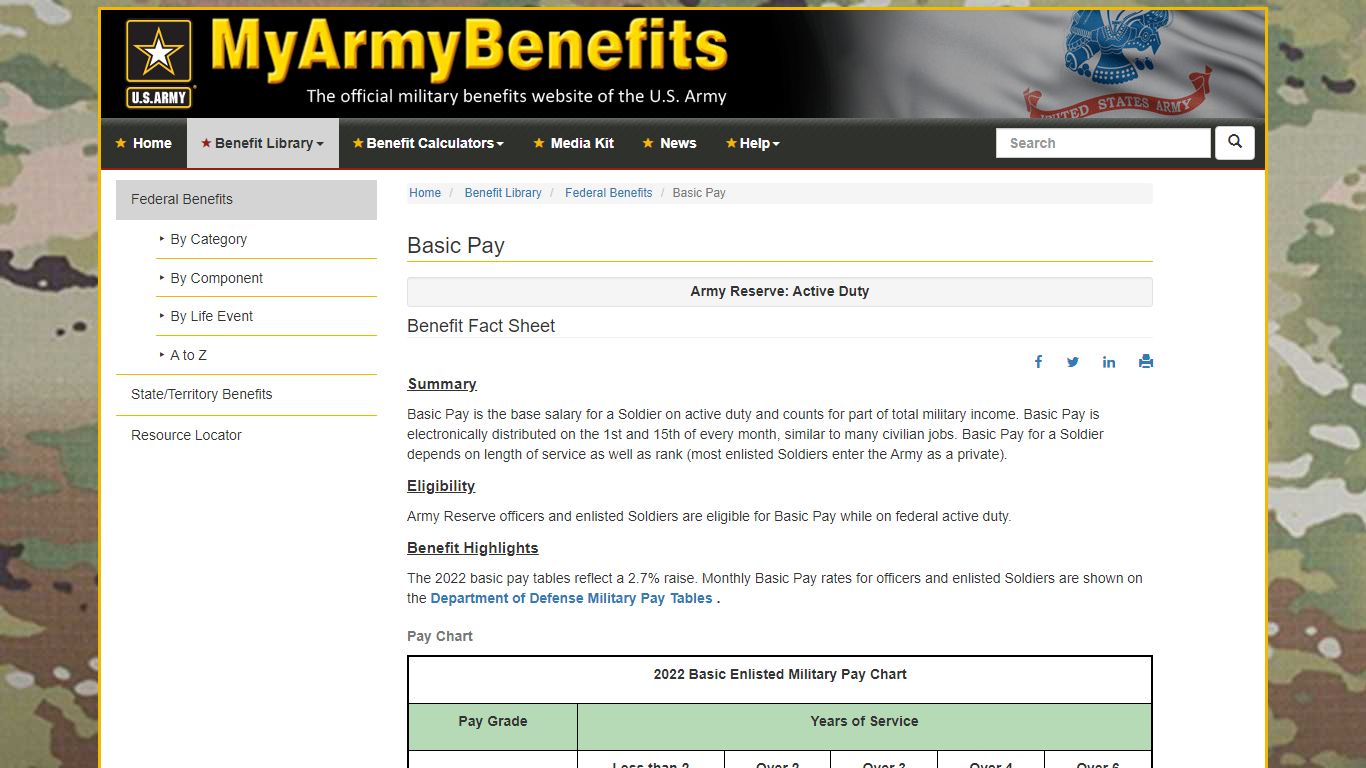Share page on Twitter icon
Viewport: 1366px width, 768px height.
[1073, 362]
